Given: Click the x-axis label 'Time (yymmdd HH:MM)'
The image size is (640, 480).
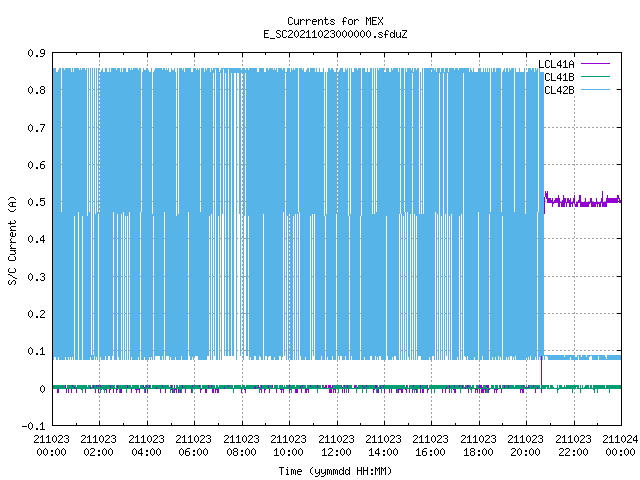Looking at the screenshot, I should 335,471.
